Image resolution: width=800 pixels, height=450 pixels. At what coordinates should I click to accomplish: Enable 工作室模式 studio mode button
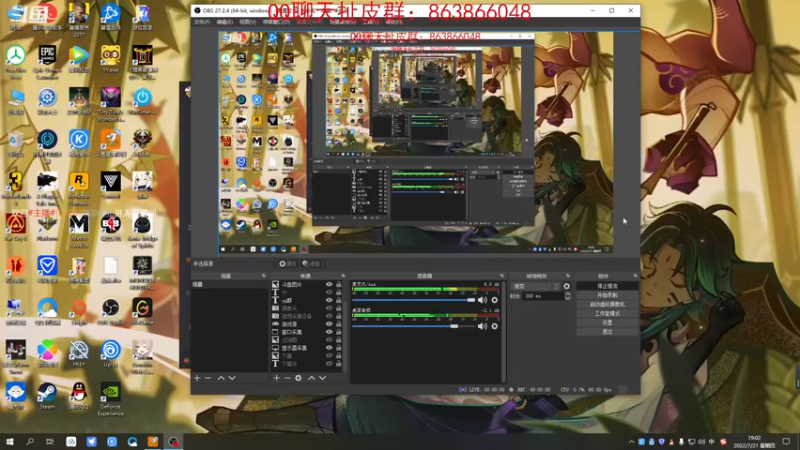point(607,314)
